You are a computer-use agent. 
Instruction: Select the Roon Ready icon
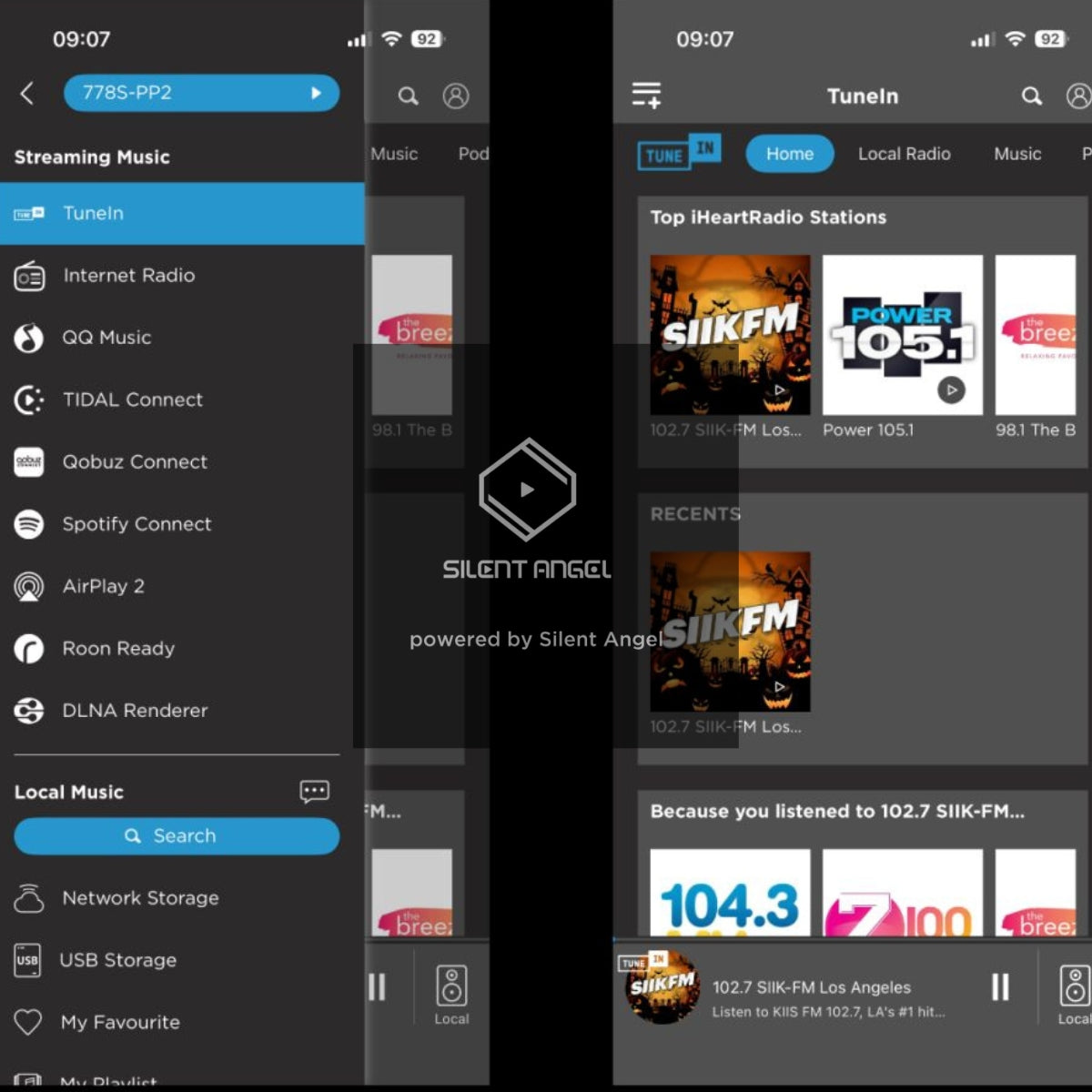30,648
